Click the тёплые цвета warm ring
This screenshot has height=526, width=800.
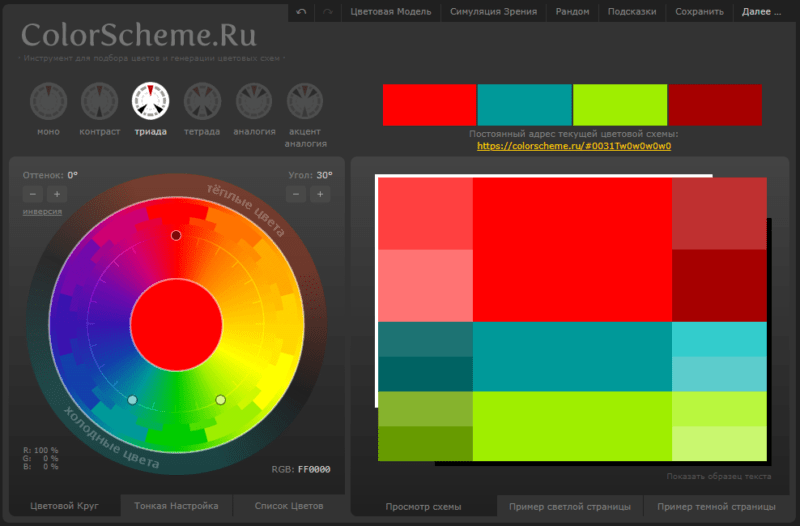245,210
